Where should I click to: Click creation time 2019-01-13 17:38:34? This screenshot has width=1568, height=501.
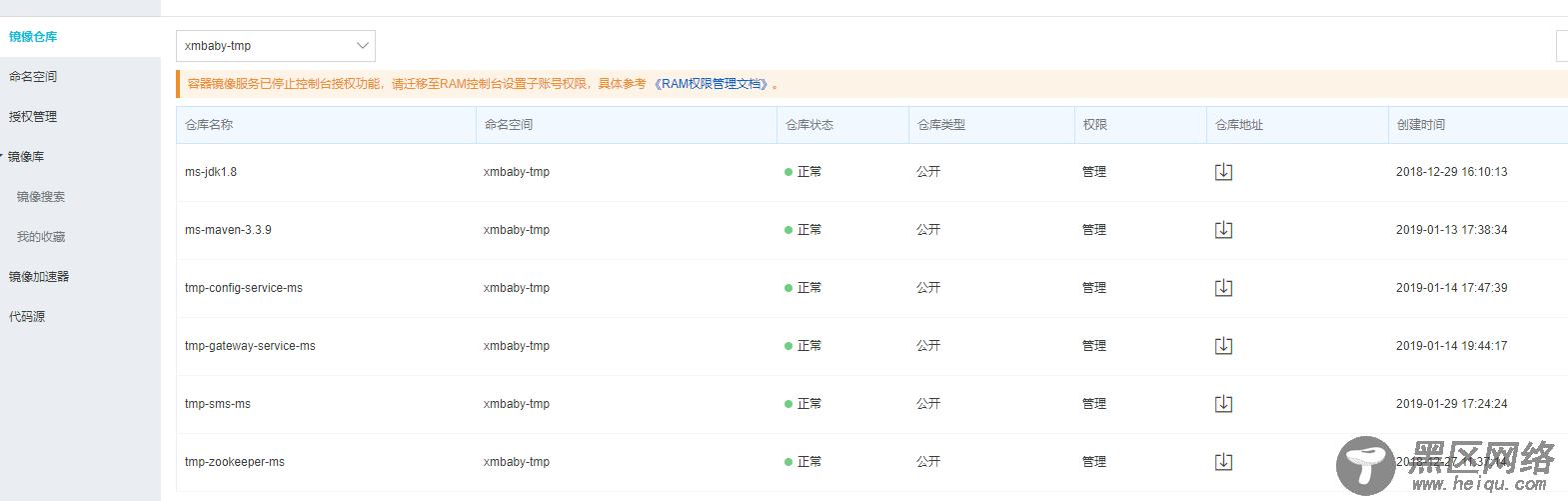(x=1452, y=230)
